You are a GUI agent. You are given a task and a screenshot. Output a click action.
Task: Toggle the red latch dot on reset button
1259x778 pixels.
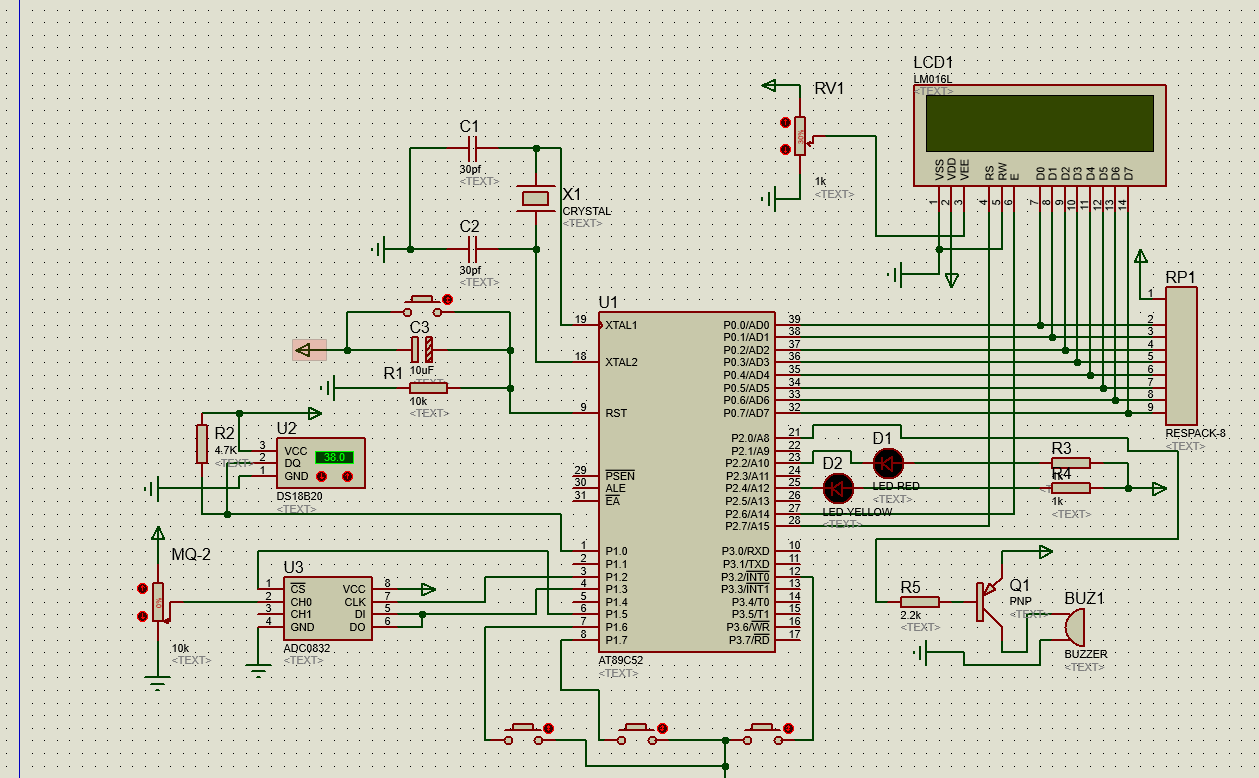(447, 299)
